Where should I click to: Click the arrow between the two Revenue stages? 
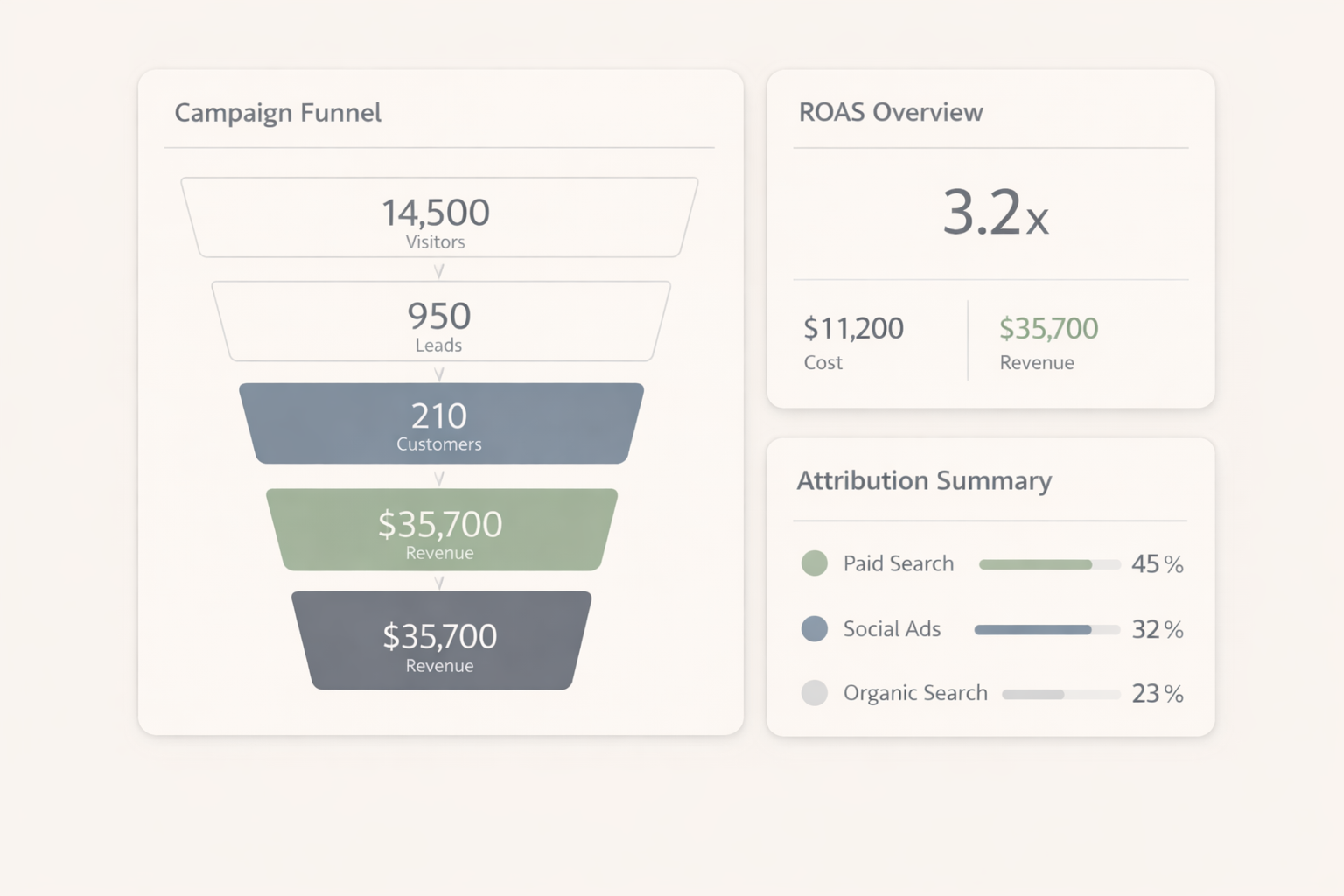(439, 582)
